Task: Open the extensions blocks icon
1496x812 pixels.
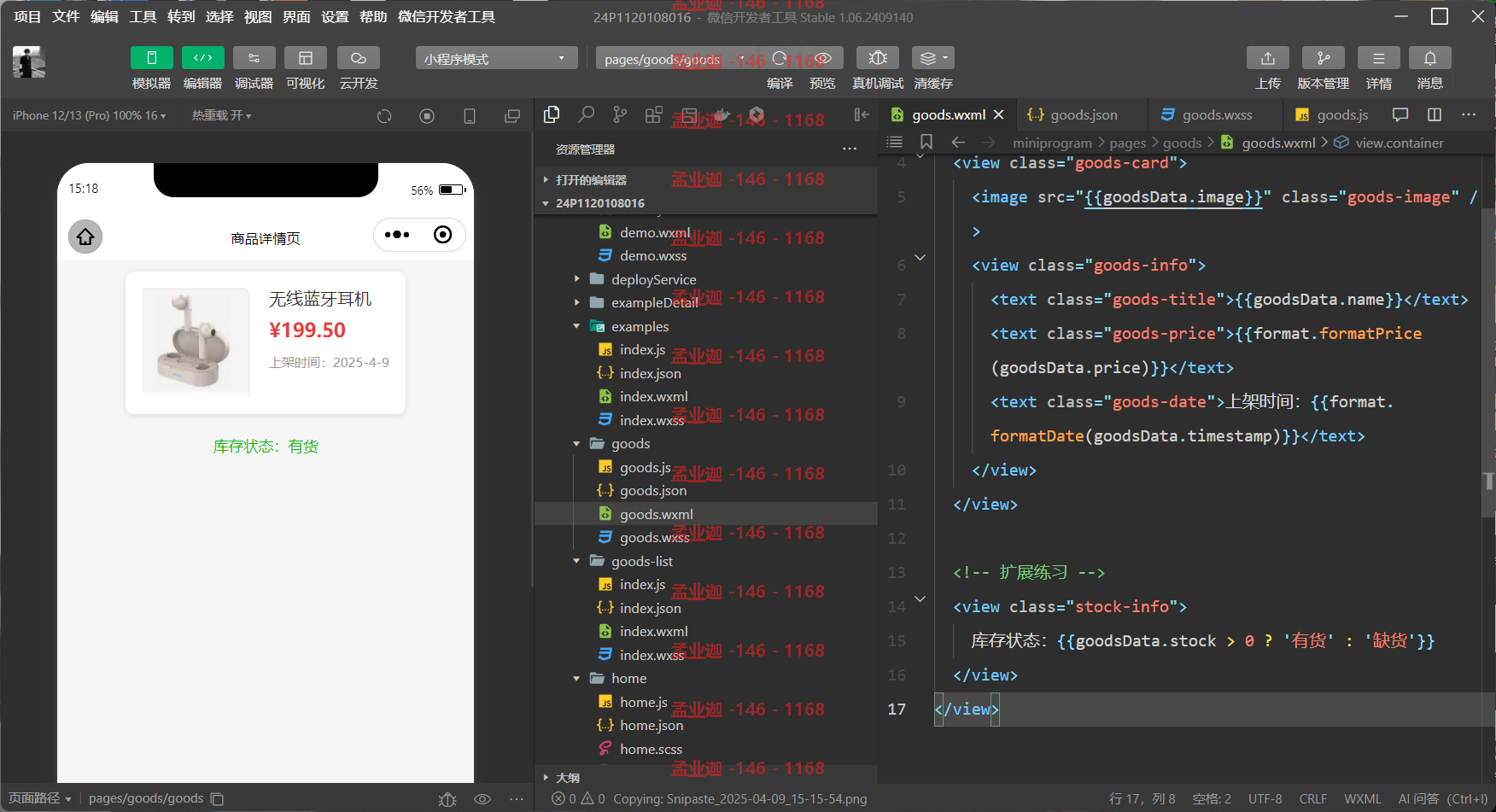Action: tap(654, 114)
